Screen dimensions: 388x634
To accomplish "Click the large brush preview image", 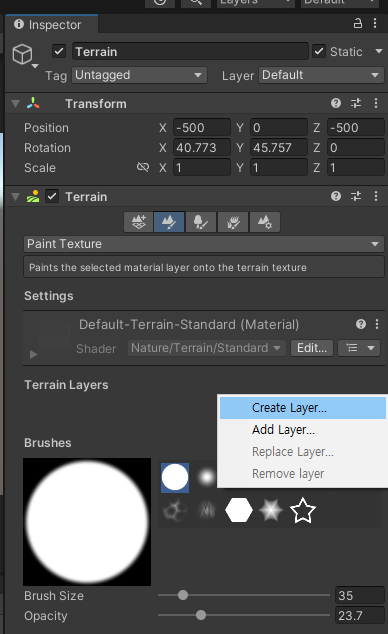I will (87, 522).
